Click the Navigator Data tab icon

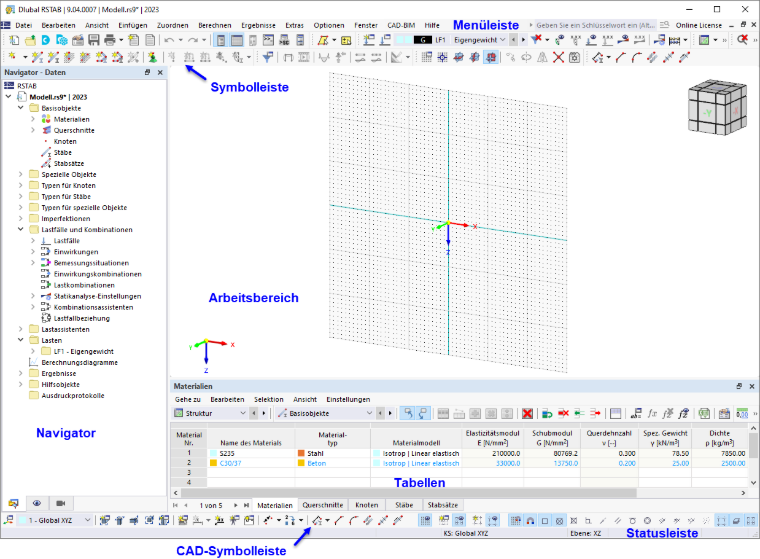click(14, 503)
